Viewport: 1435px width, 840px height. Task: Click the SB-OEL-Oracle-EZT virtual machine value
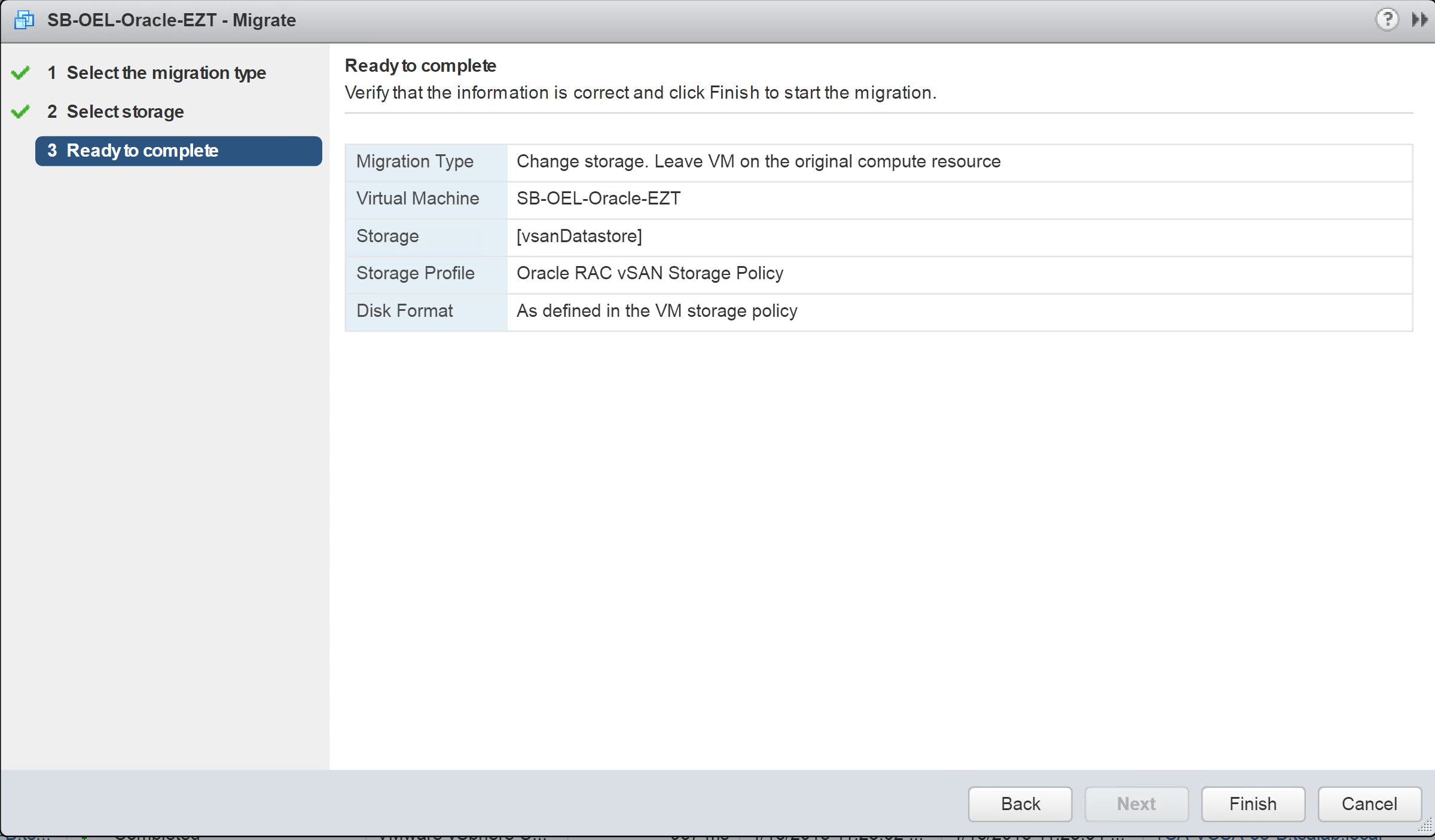tap(599, 198)
